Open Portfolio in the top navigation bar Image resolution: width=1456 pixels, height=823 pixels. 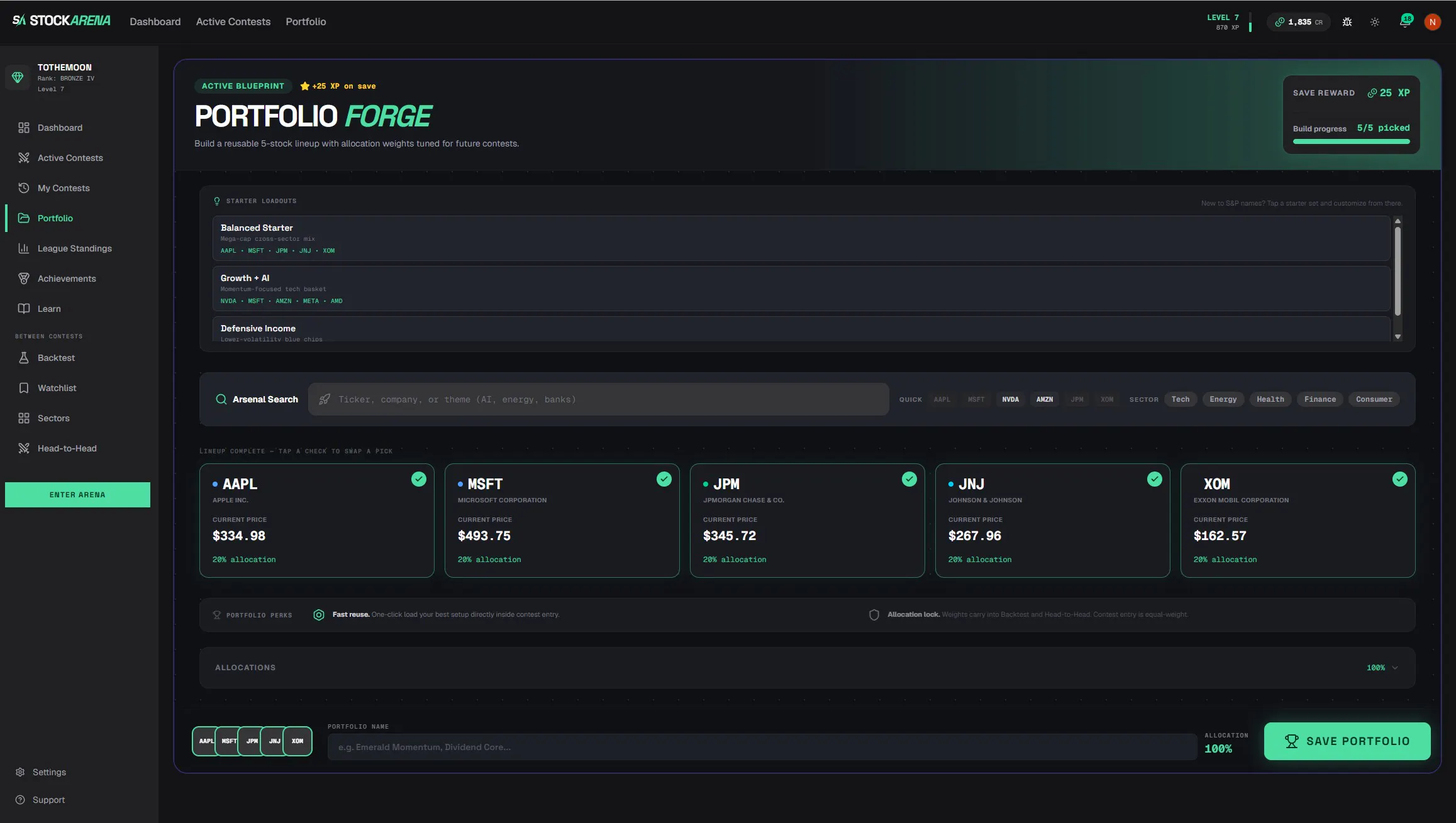(x=306, y=22)
